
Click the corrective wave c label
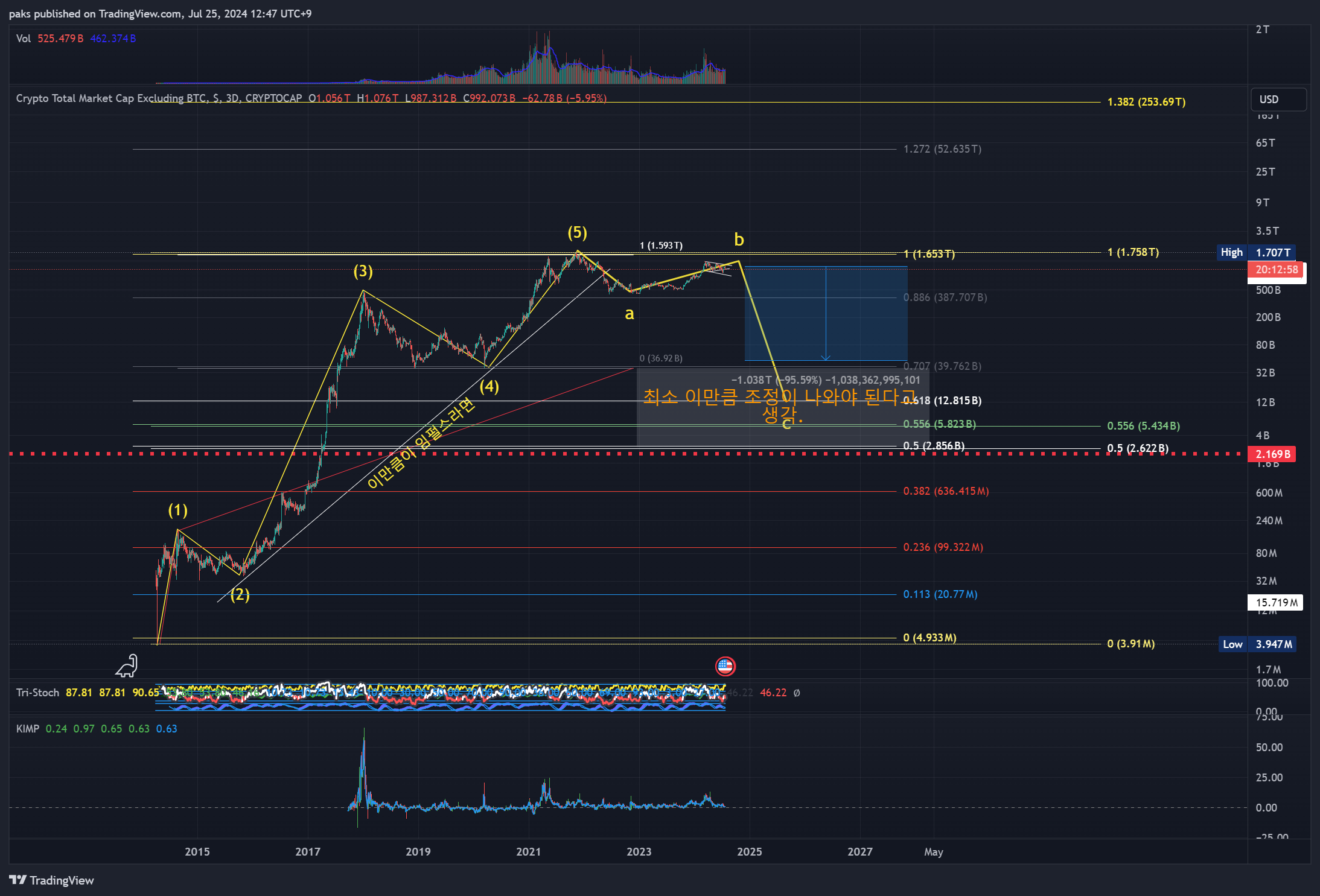coord(786,425)
